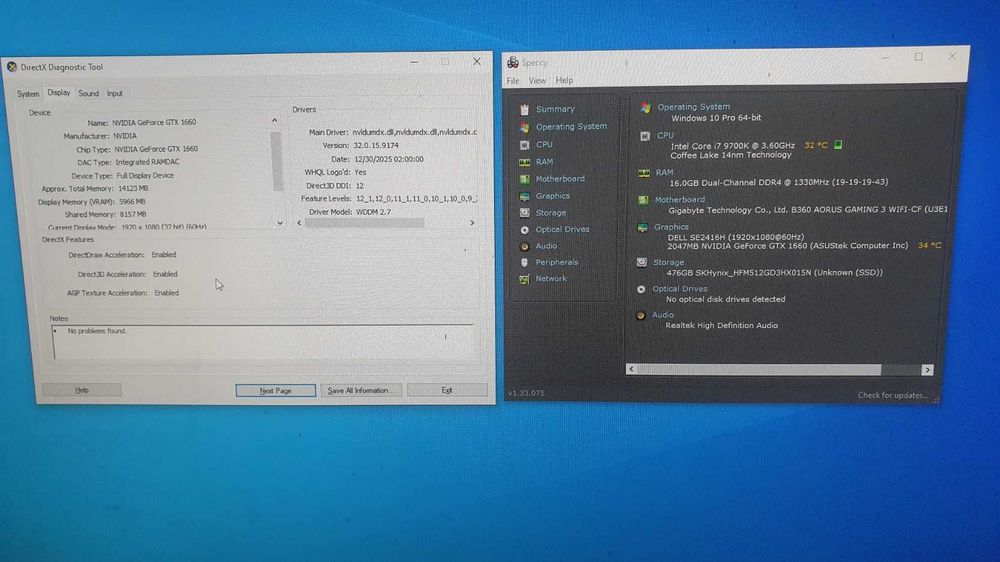Click the Exit button in DirectX tool
Image resolution: width=1000 pixels, height=562 pixels.
[447, 390]
